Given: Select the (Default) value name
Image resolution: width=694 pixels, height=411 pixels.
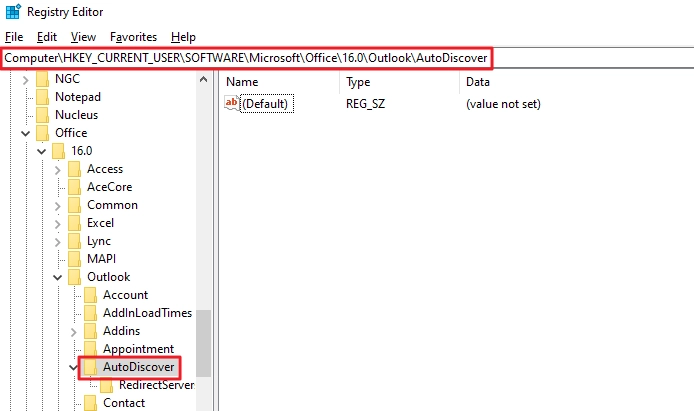Looking at the screenshot, I should [266, 104].
